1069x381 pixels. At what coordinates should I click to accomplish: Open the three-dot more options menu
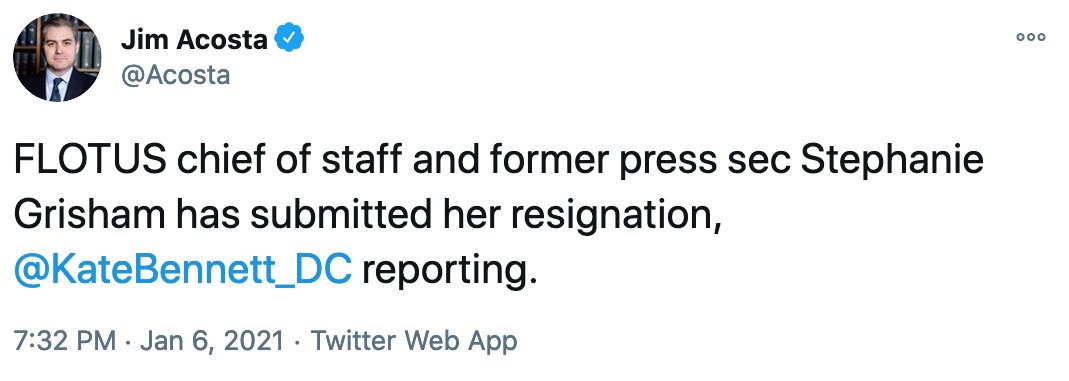(1030, 37)
